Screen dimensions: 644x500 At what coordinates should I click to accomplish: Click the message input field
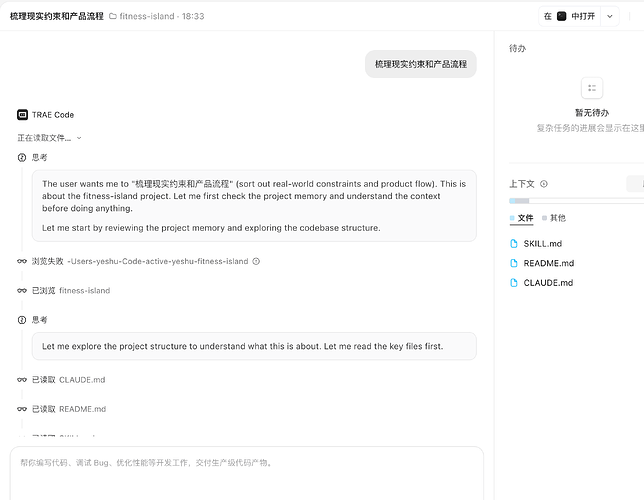(246, 473)
